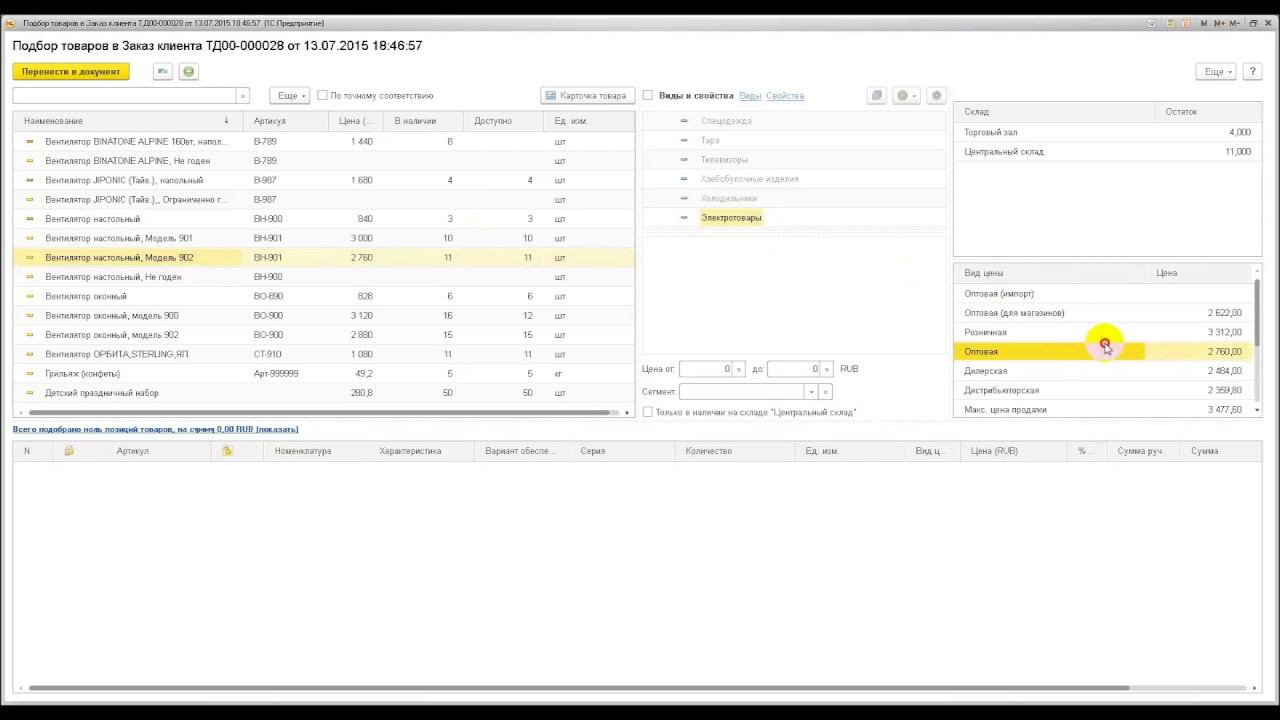Select the 'Дистрибьюторская' price type
The height and width of the screenshot is (720, 1280).
point(1103,390)
